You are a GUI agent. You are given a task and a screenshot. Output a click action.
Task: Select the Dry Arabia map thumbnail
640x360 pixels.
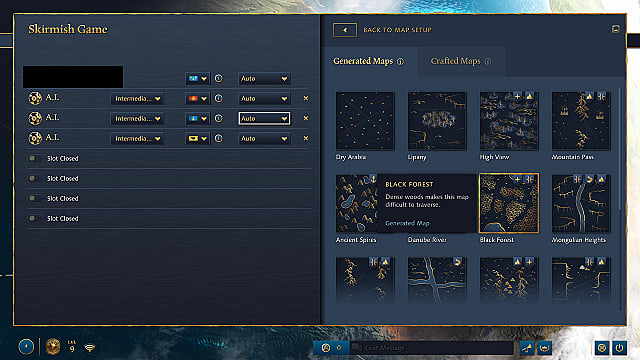pyautogui.click(x=365, y=121)
